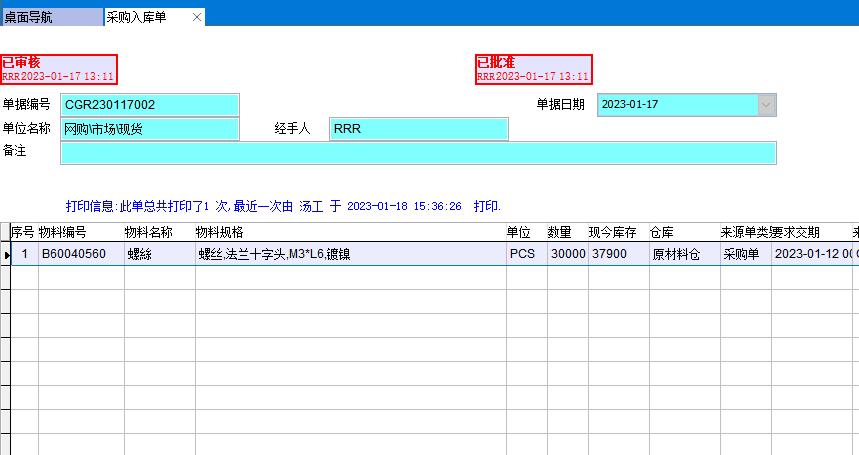Click the blue 打印信息 print record text
The width and height of the screenshot is (859, 455).
(283, 207)
